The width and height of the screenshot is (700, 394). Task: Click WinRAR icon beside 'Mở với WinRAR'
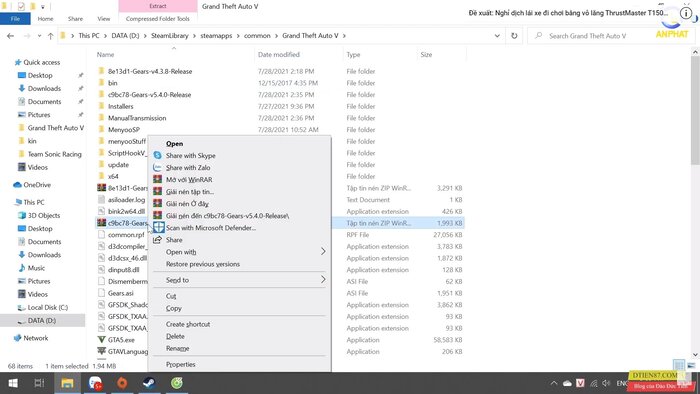pyautogui.click(x=157, y=179)
